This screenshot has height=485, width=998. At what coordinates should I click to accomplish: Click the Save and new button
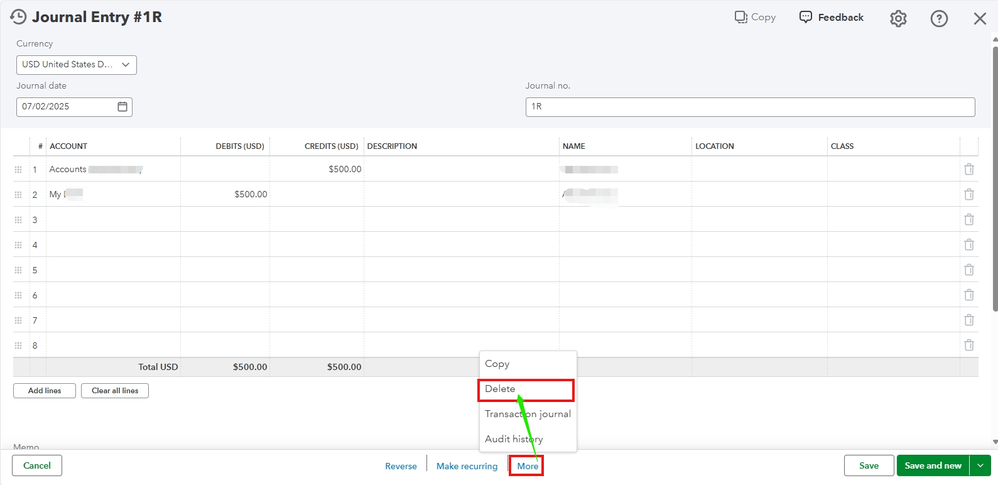(933, 465)
